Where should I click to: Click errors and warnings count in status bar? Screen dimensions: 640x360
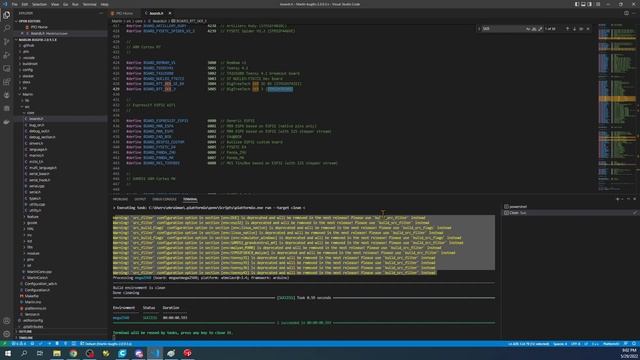coord(19,344)
